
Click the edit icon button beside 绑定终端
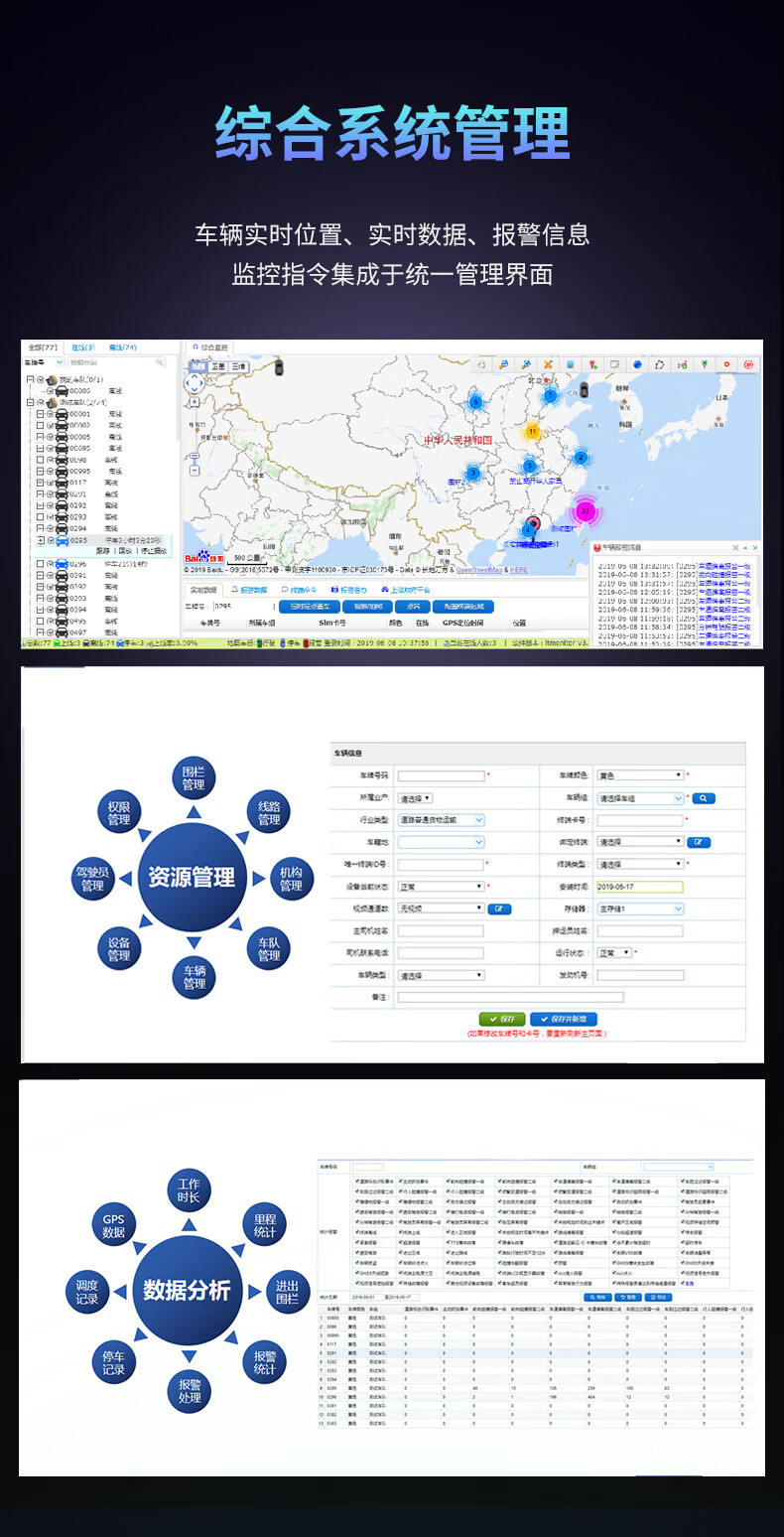pyautogui.click(x=700, y=842)
